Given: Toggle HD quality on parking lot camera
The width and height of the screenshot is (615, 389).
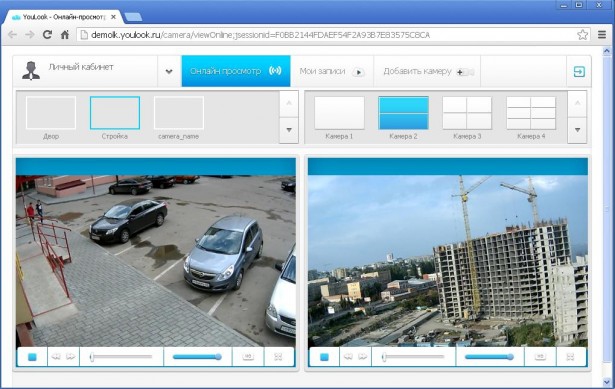Looking at the screenshot, I should pos(248,356).
